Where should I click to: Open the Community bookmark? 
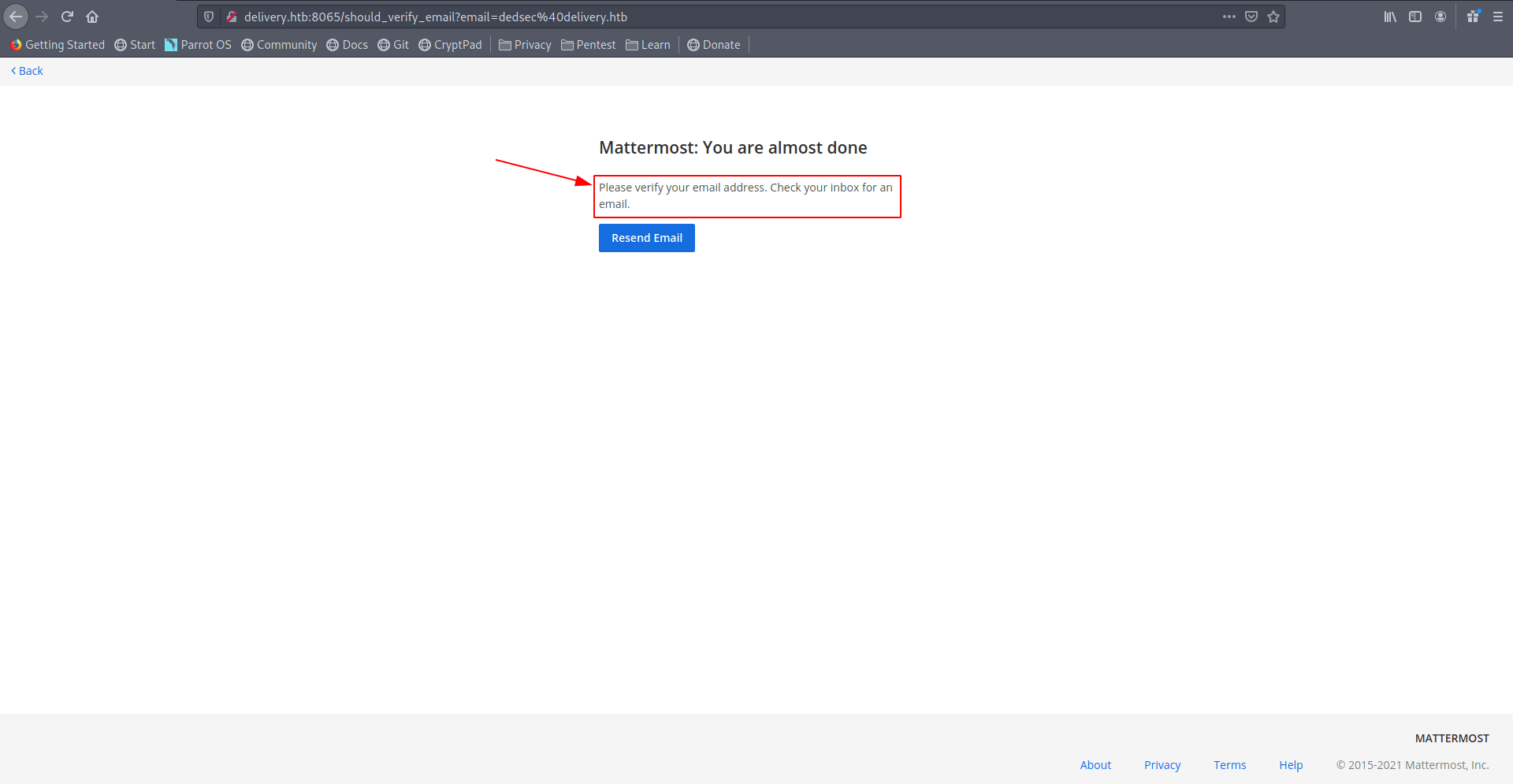tap(279, 45)
